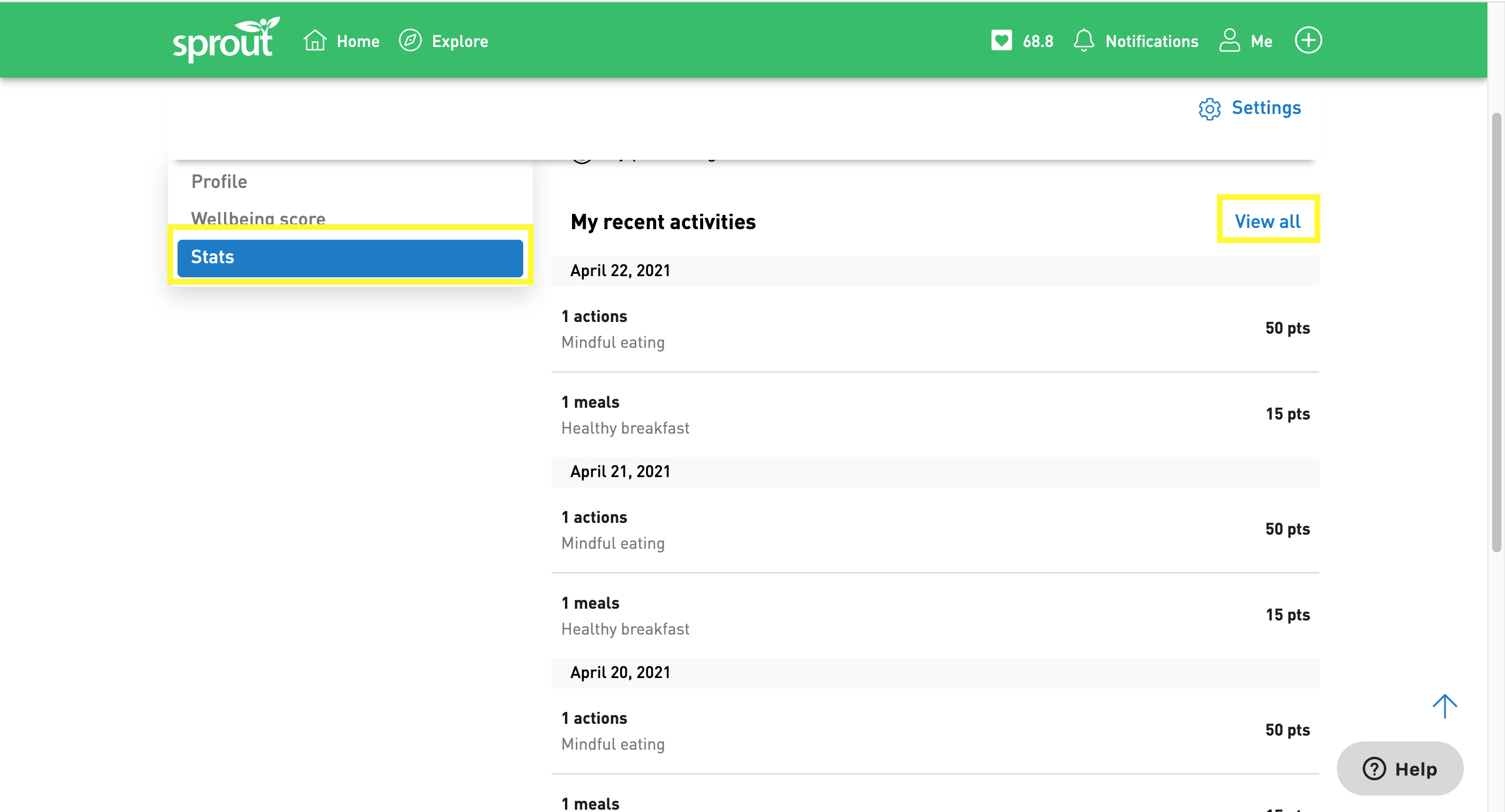The width and height of the screenshot is (1505, 812).
Task: Click the plus icon to add content
Action: 1309,40
